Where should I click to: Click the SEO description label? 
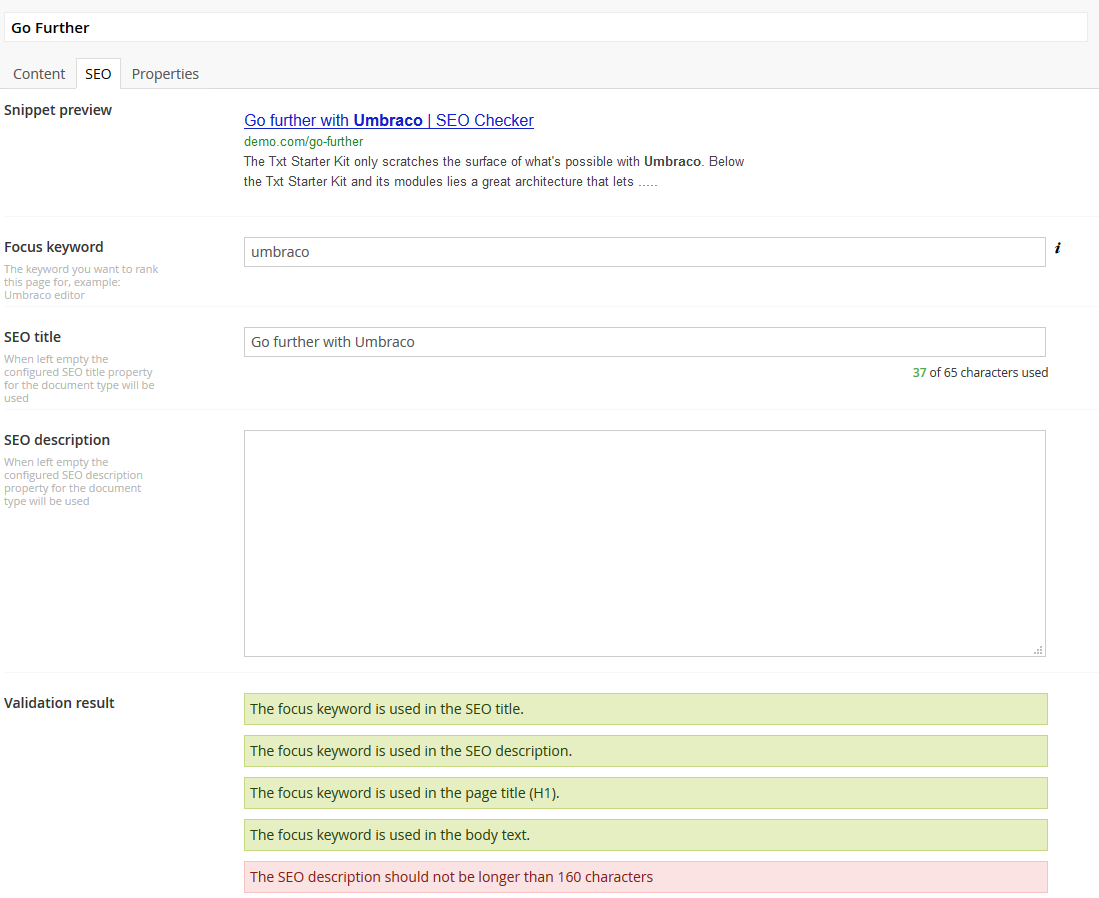pos(57,440)
